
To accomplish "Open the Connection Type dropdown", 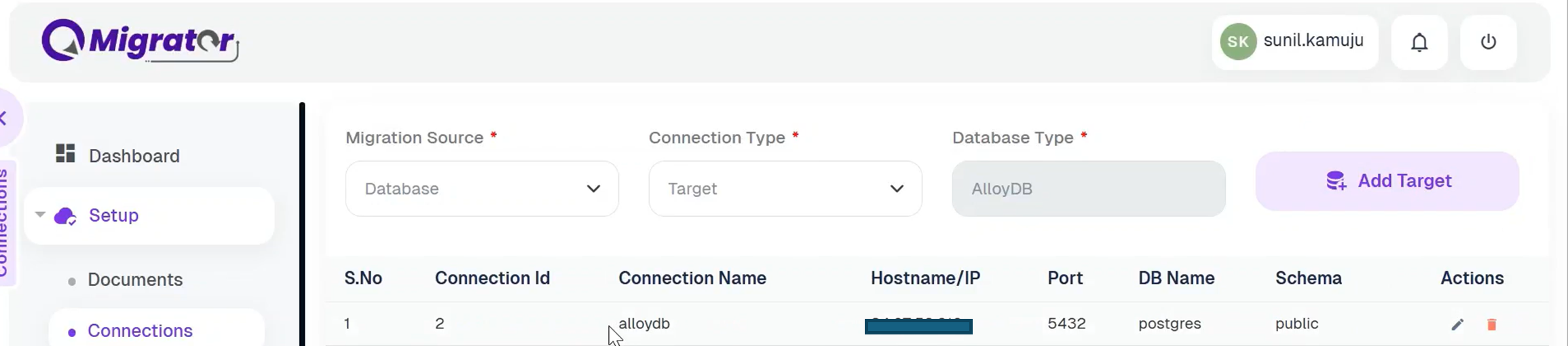I will tap(785, 188).
